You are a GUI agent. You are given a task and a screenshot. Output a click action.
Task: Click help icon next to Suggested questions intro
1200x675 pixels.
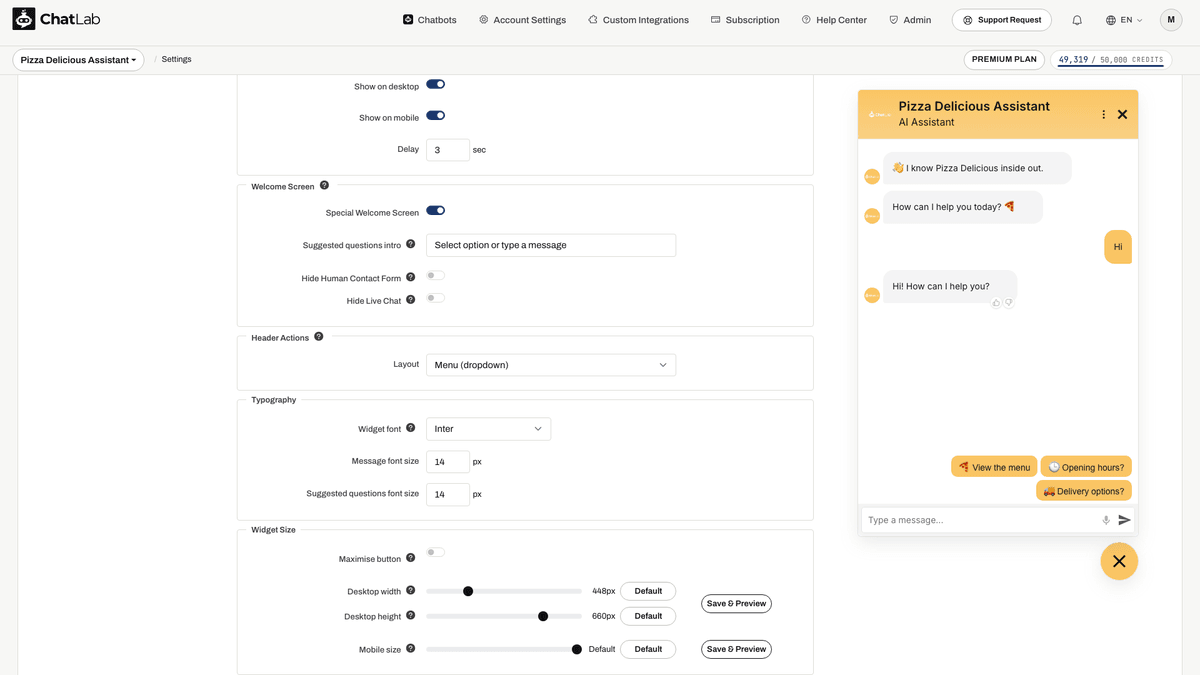[x=411, y=244]
